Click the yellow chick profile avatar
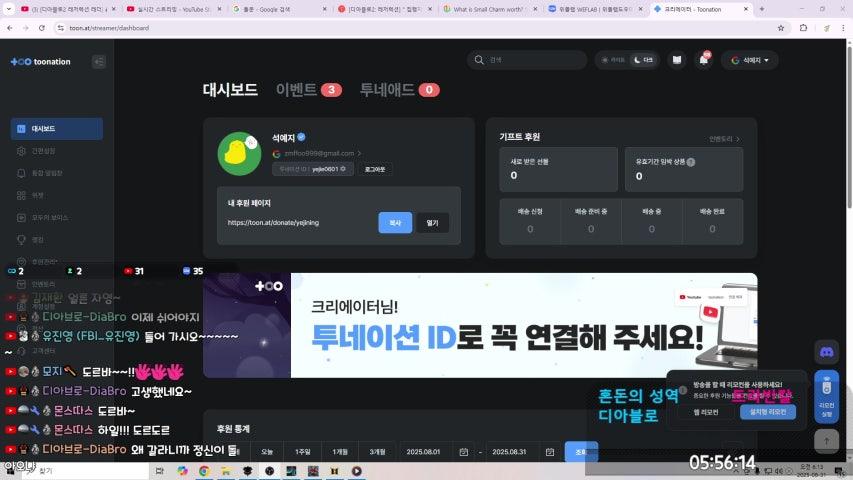 click(239, 154)
